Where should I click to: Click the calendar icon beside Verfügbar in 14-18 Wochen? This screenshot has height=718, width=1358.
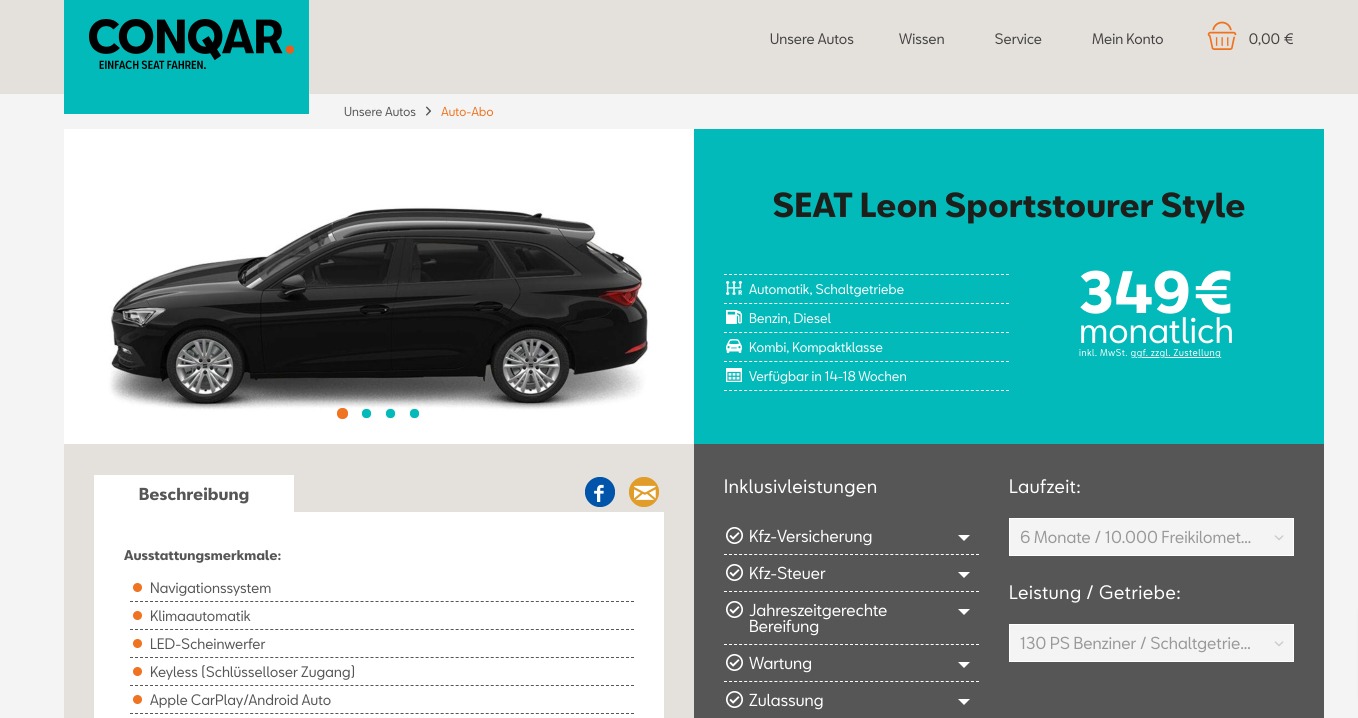[733, 376]
